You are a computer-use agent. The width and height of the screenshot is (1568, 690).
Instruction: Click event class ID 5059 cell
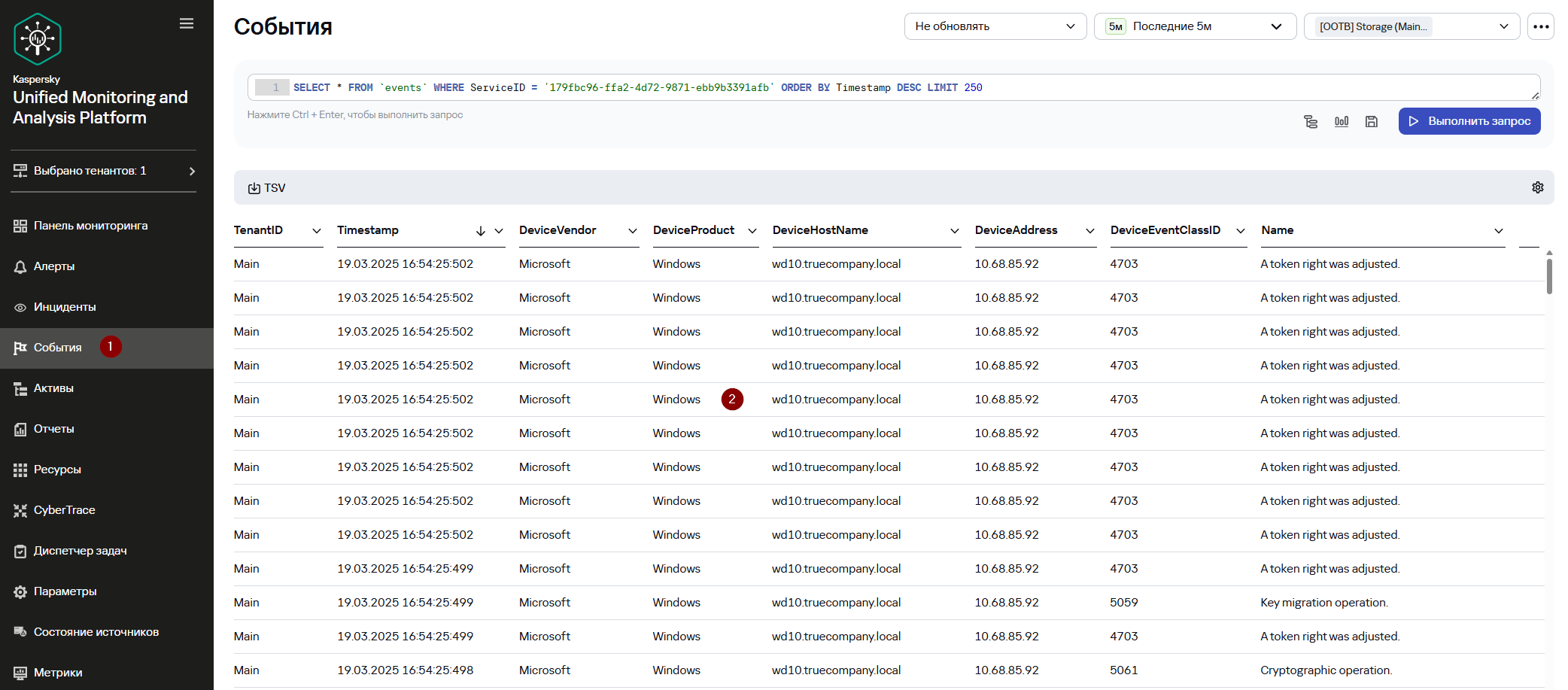1124,603
